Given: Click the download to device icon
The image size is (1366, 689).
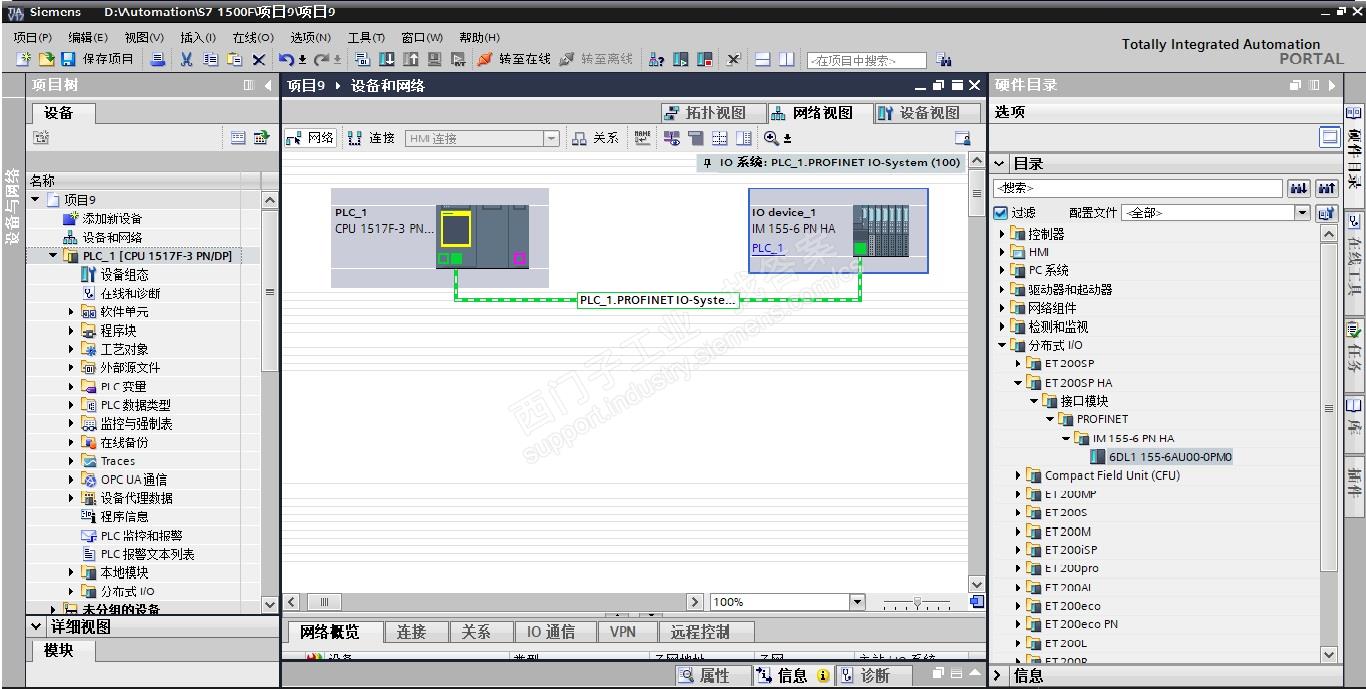Looking at the screenshot, I should tap(387, 59).
